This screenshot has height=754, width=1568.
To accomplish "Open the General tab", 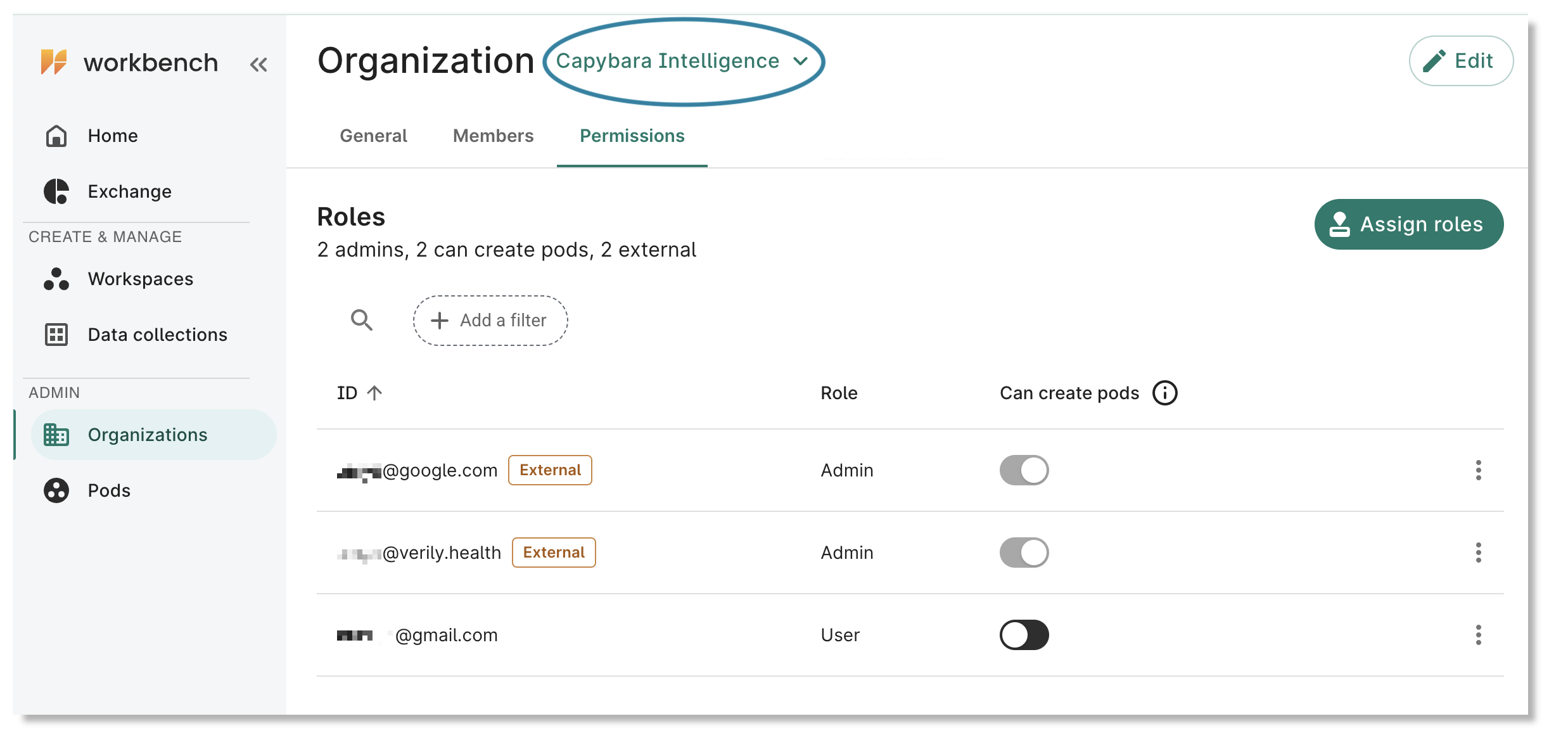I will [x=373, y=136].
